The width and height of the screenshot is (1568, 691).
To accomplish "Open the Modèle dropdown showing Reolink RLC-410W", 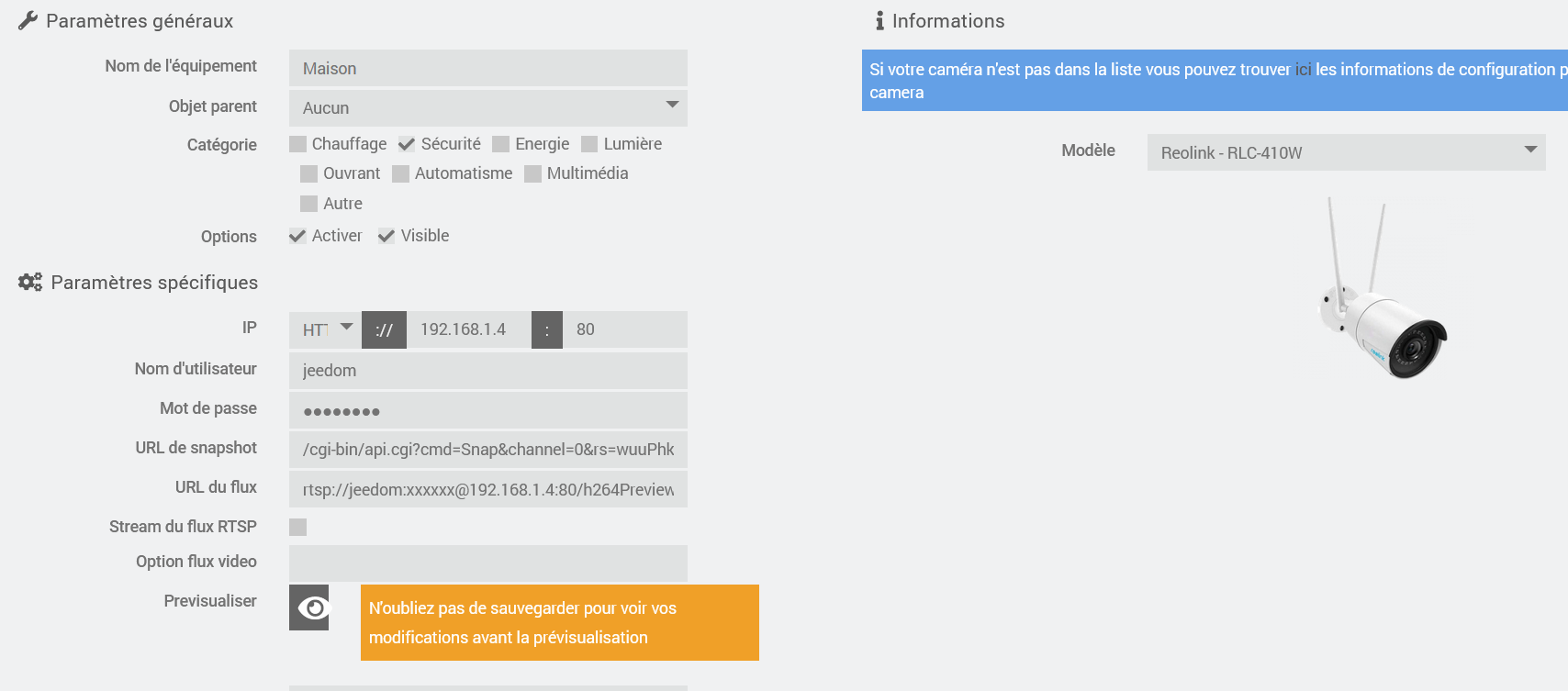I will click(x=1346, y=152).
